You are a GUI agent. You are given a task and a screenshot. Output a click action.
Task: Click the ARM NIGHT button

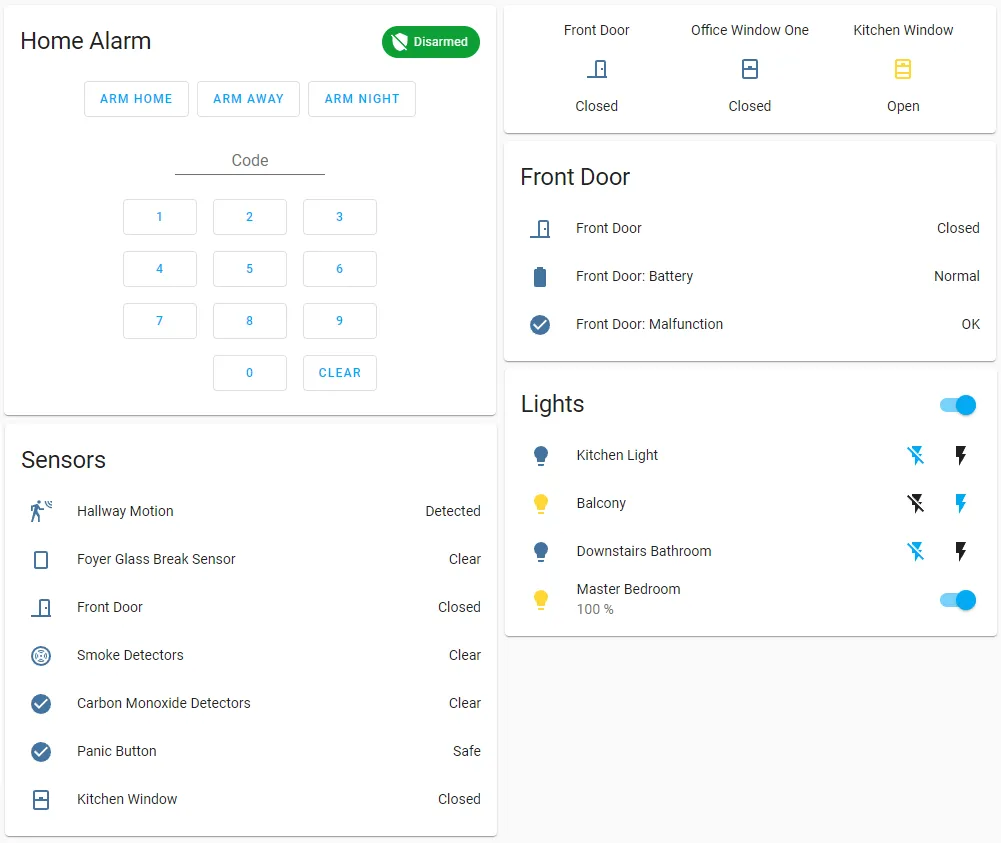[x=362, y=99]
